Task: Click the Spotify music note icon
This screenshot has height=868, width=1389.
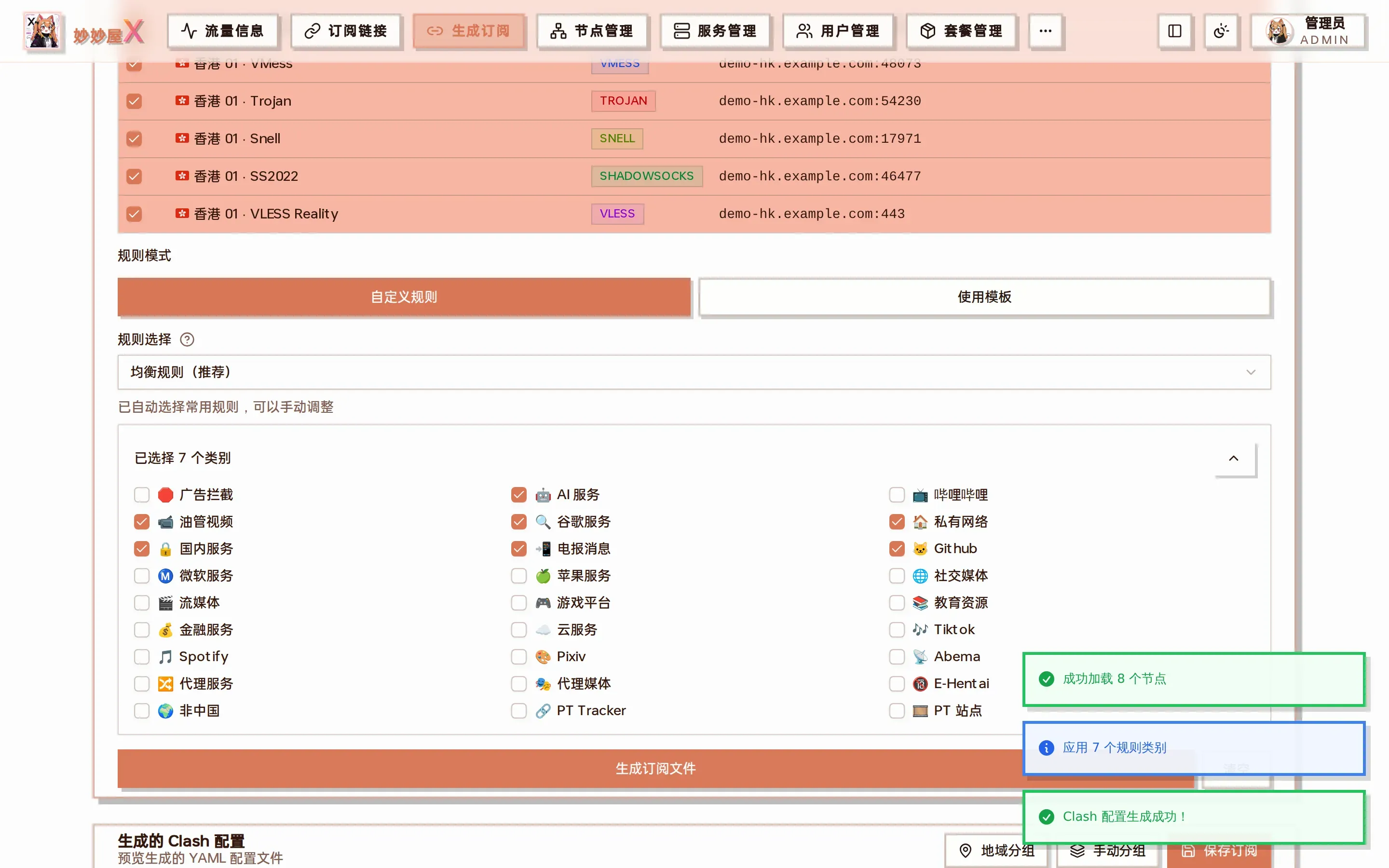Action: 165,656
